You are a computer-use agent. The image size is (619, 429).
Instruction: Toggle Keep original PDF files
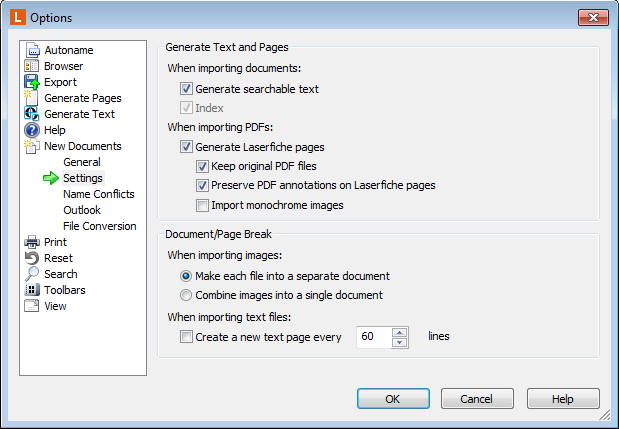point(202,166)
